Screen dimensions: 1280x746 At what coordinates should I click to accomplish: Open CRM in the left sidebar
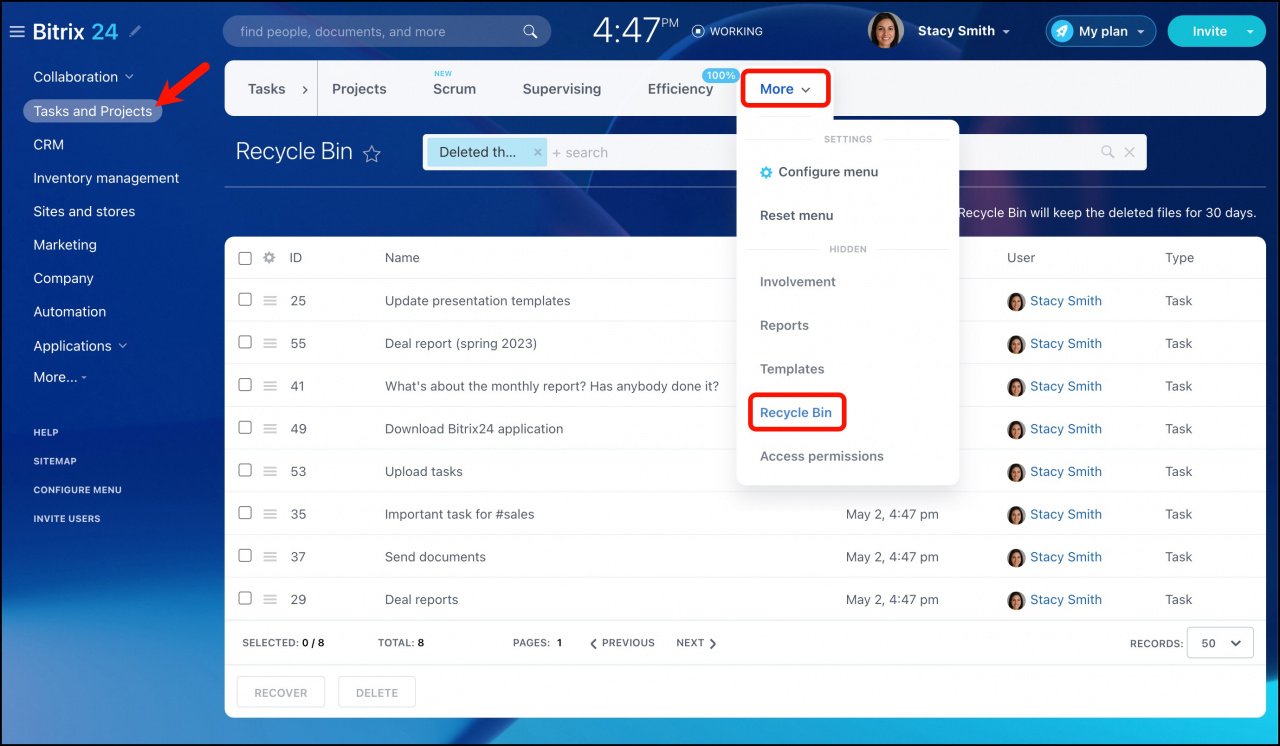click(48, 144)
